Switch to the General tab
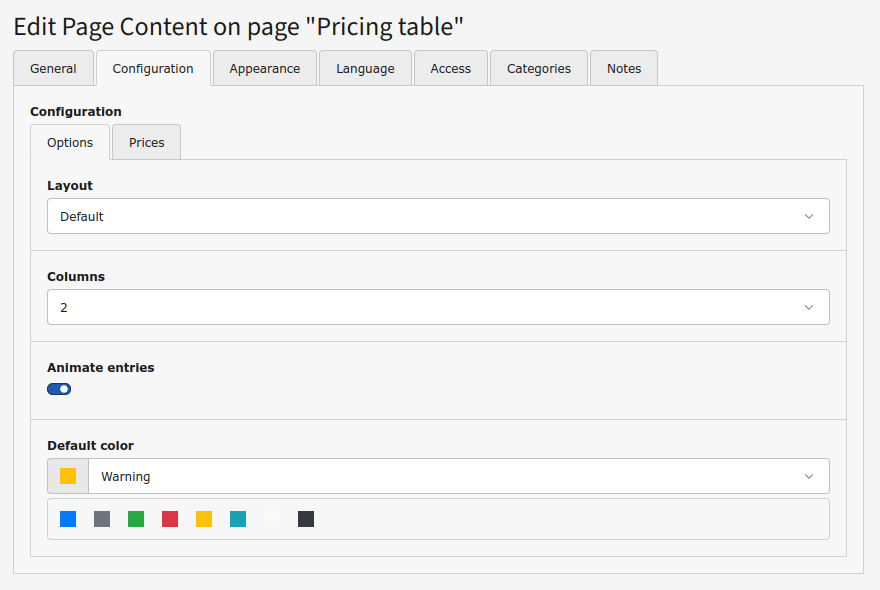 point(53,68)
